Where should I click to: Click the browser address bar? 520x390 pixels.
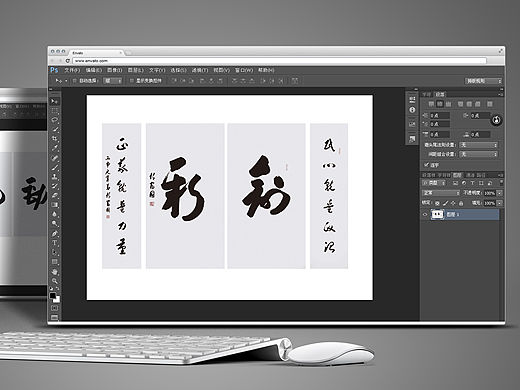pyautogui.click(x=279, y=61)
